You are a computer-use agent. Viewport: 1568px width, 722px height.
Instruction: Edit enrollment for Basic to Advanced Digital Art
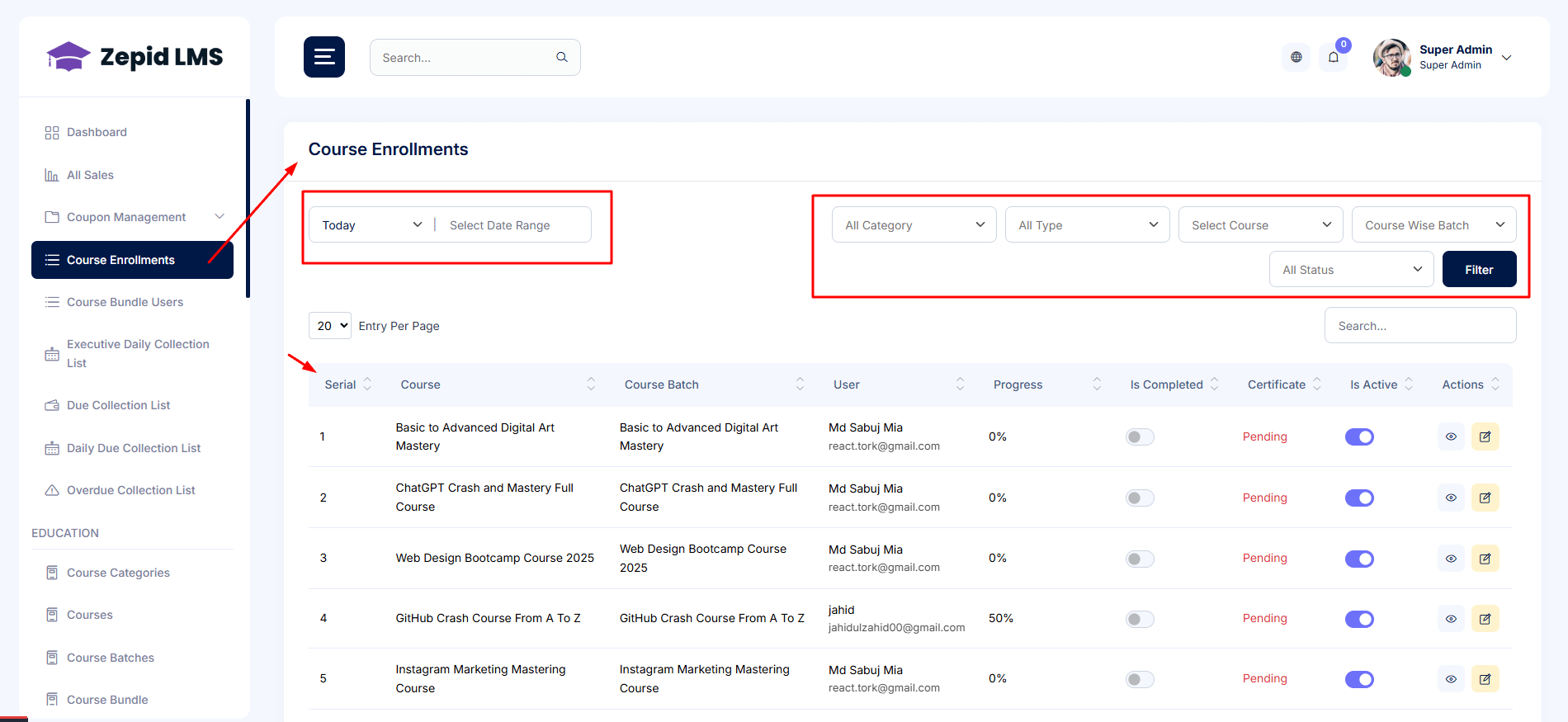click(x=1485, y=437)
